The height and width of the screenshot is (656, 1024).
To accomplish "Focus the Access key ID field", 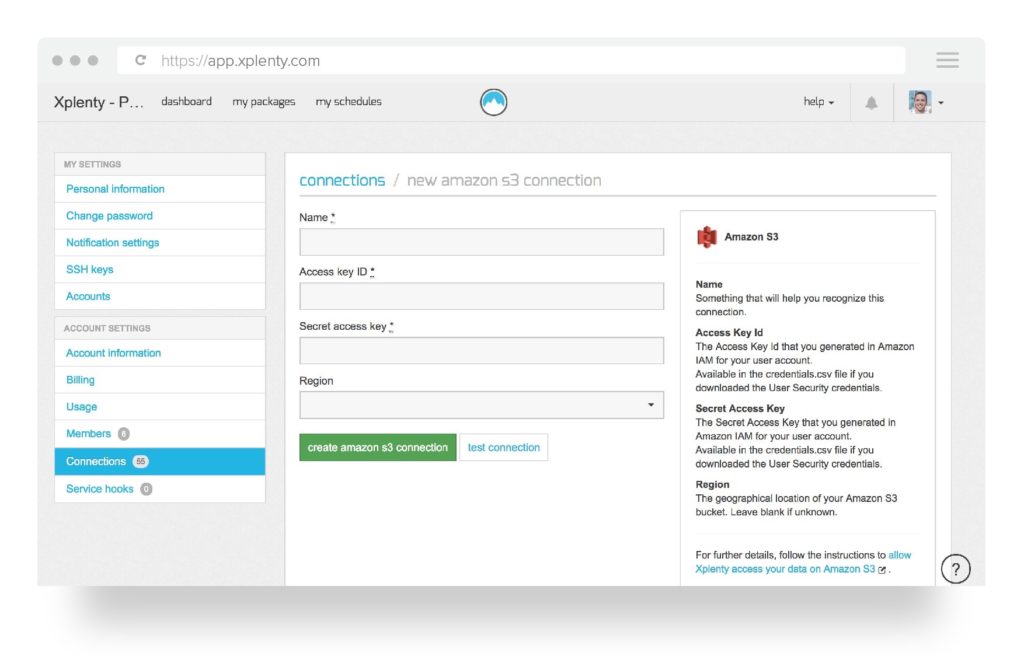I will pyautogui.click(x=481, y=296).
